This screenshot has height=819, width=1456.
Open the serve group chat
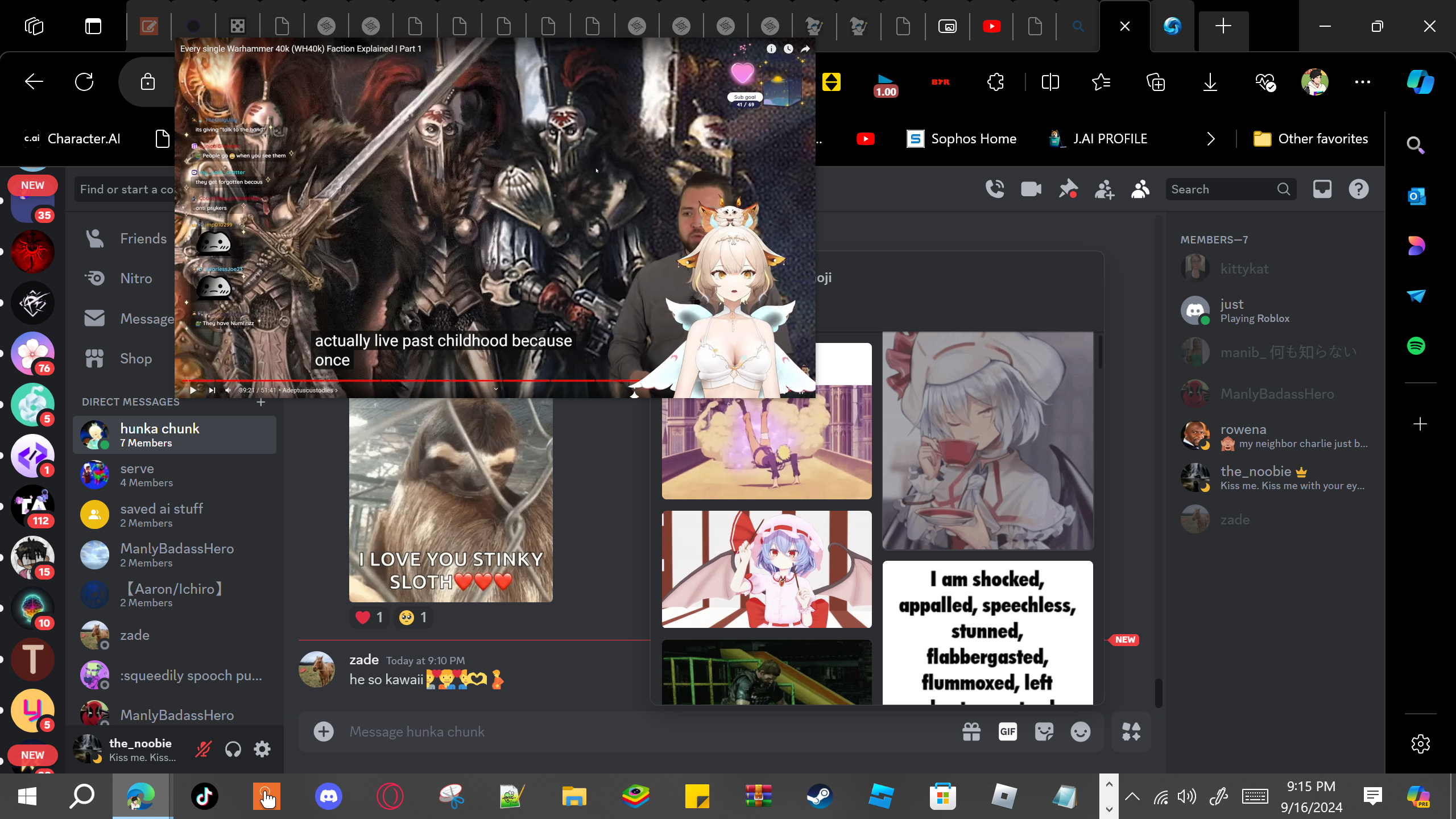[175, 475]
